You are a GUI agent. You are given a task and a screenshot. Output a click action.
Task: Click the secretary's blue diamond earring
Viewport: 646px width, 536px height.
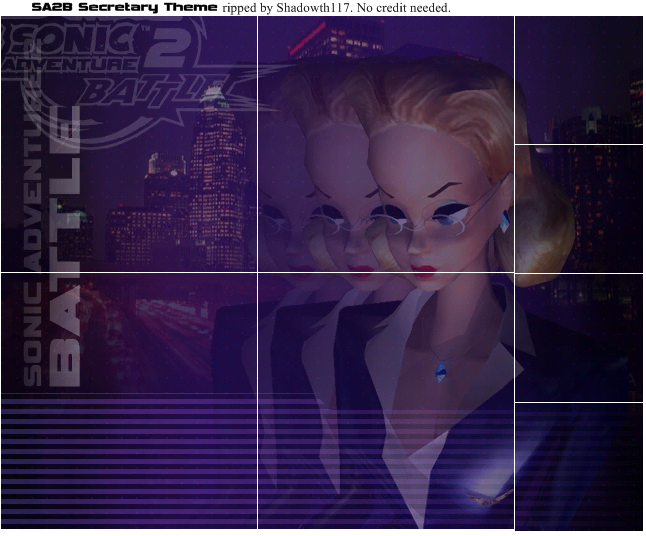507,218
